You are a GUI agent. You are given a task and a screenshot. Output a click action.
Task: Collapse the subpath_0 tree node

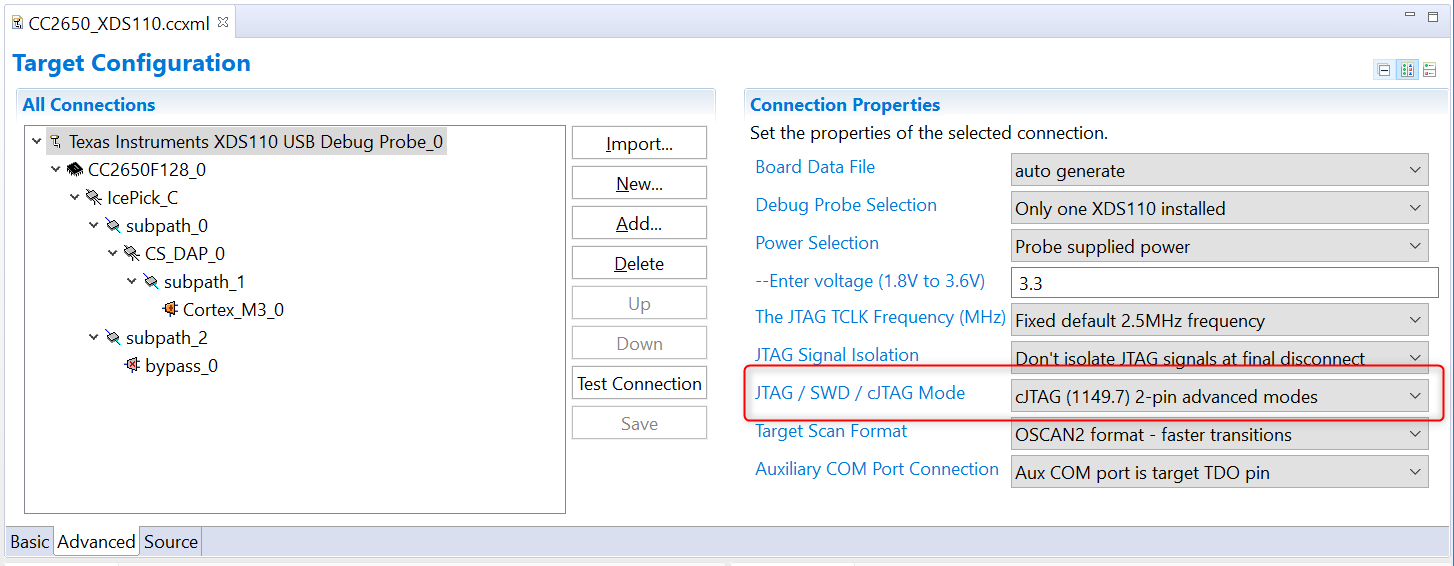pos(94,226)
